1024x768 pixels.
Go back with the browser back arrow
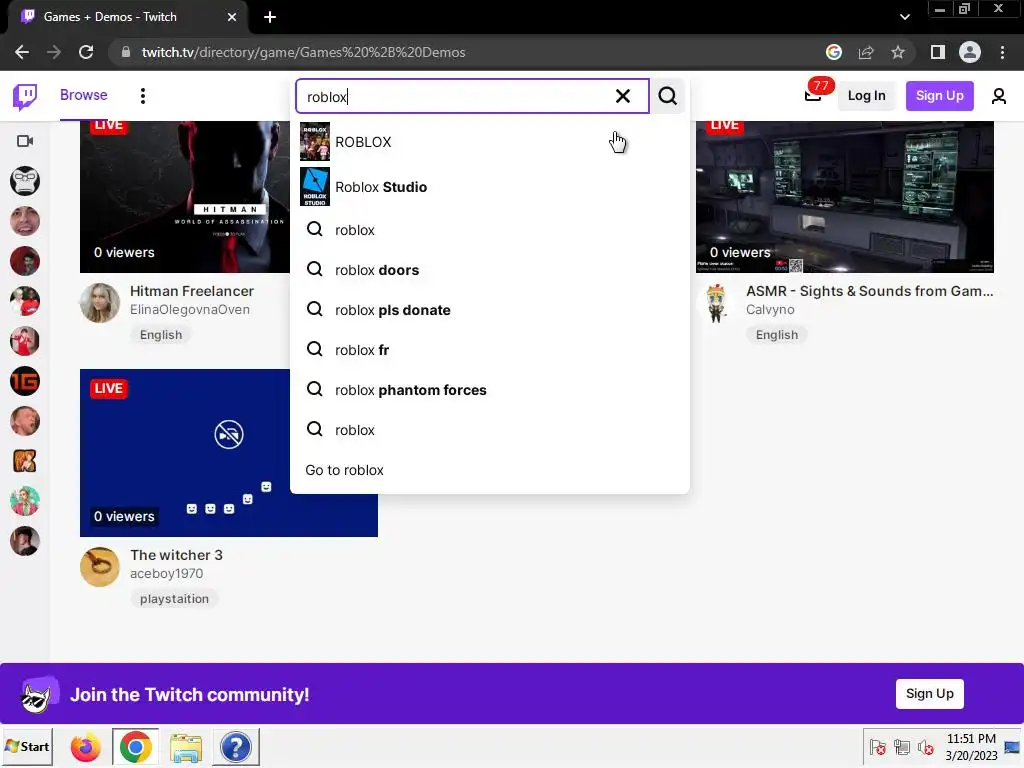22,52
